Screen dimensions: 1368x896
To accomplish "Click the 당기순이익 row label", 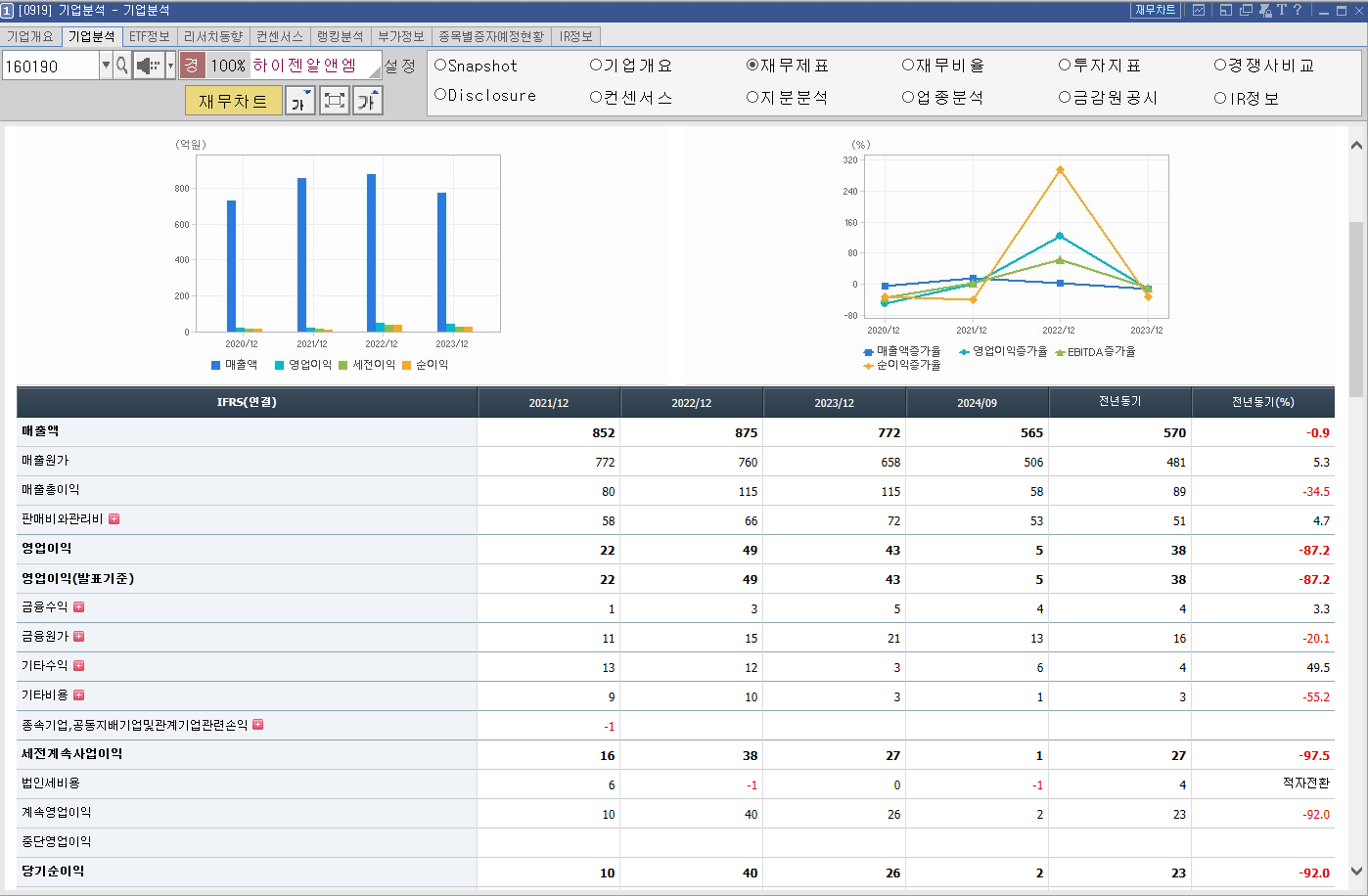I will [x=53, y=872].
